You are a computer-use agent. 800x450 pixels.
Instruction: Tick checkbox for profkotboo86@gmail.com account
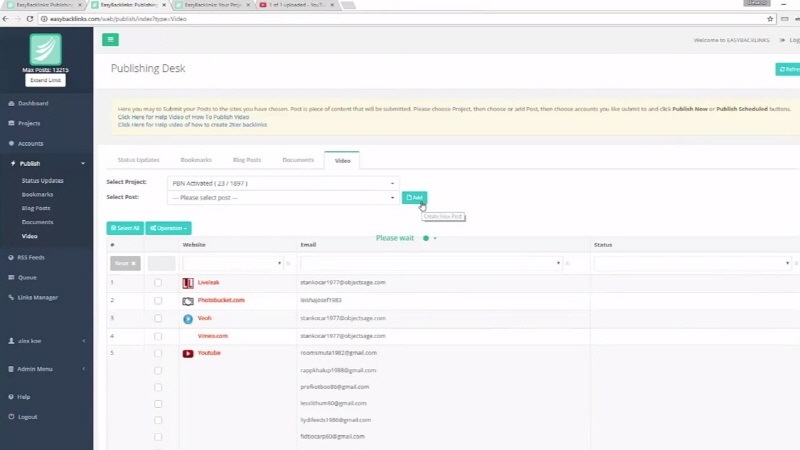click(158, 387)
